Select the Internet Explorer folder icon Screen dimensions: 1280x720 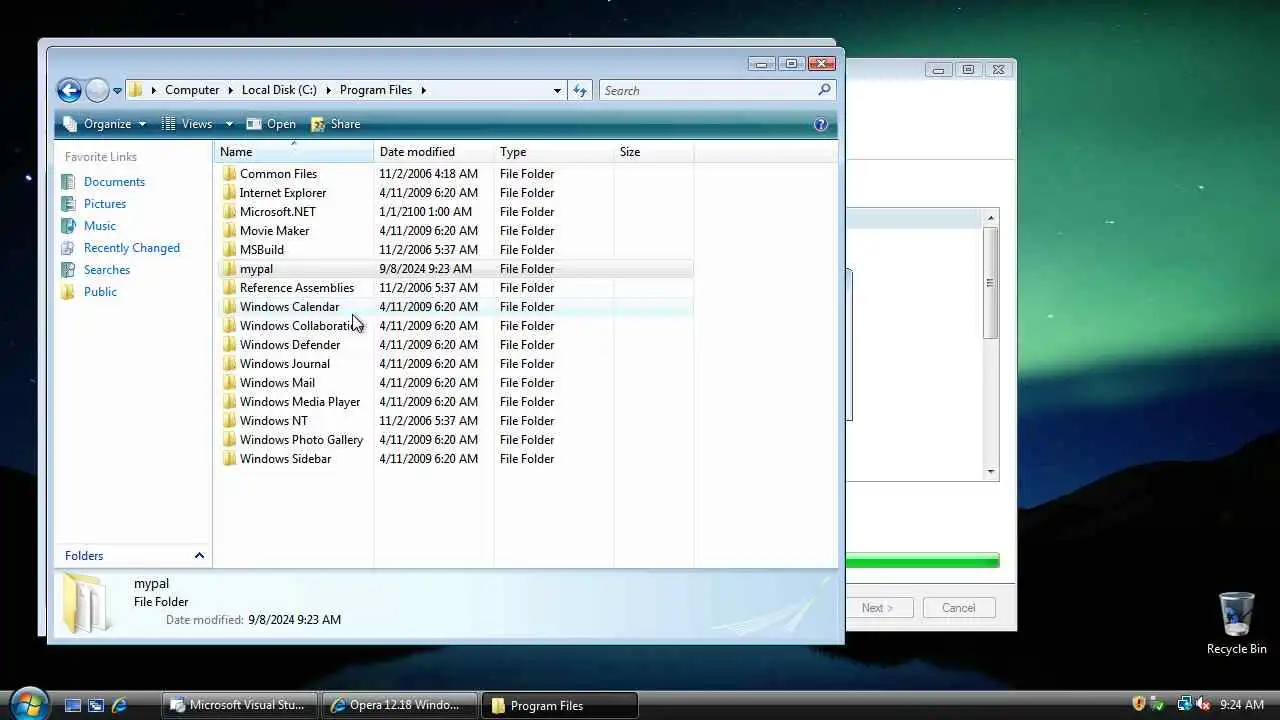[229, 193]
